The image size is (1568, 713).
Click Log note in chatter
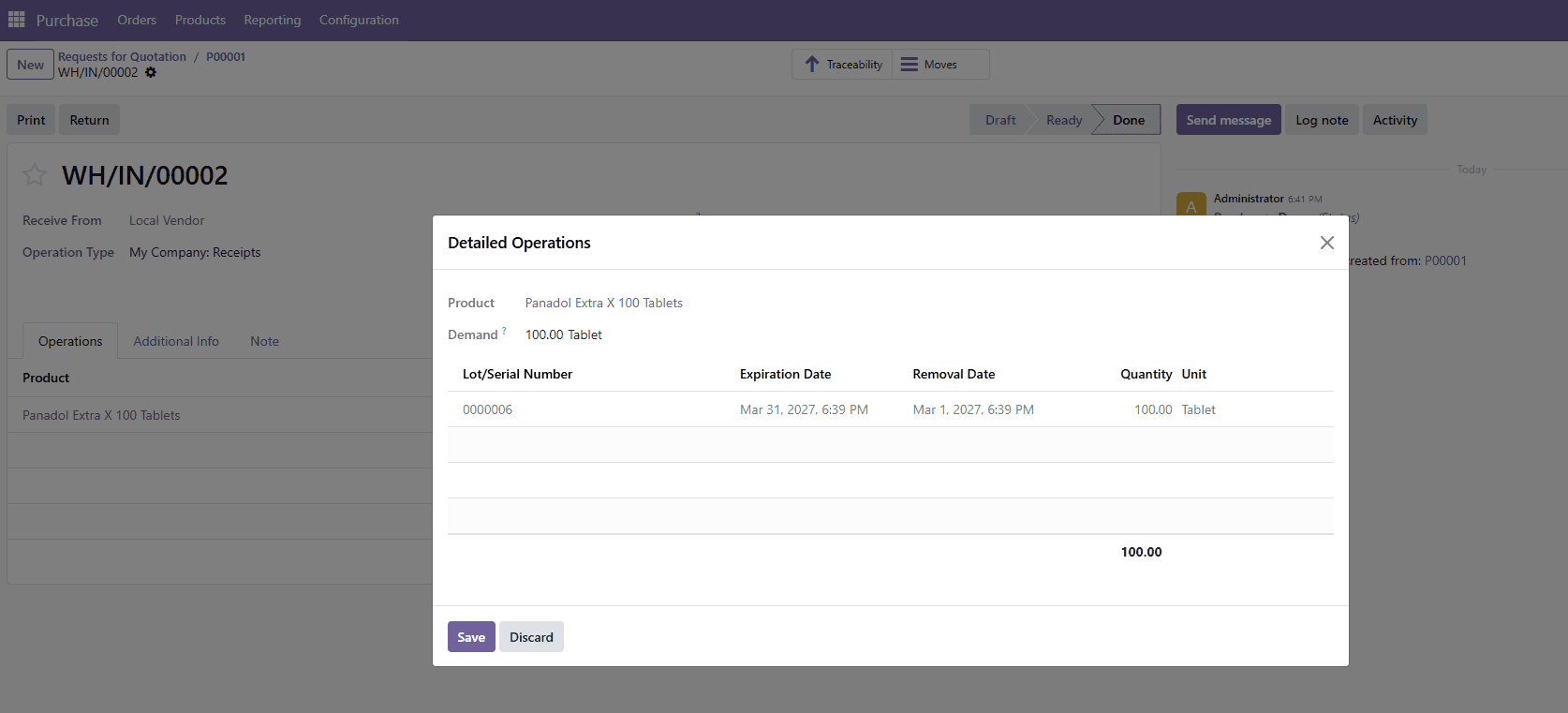(x=1322, y=120)
